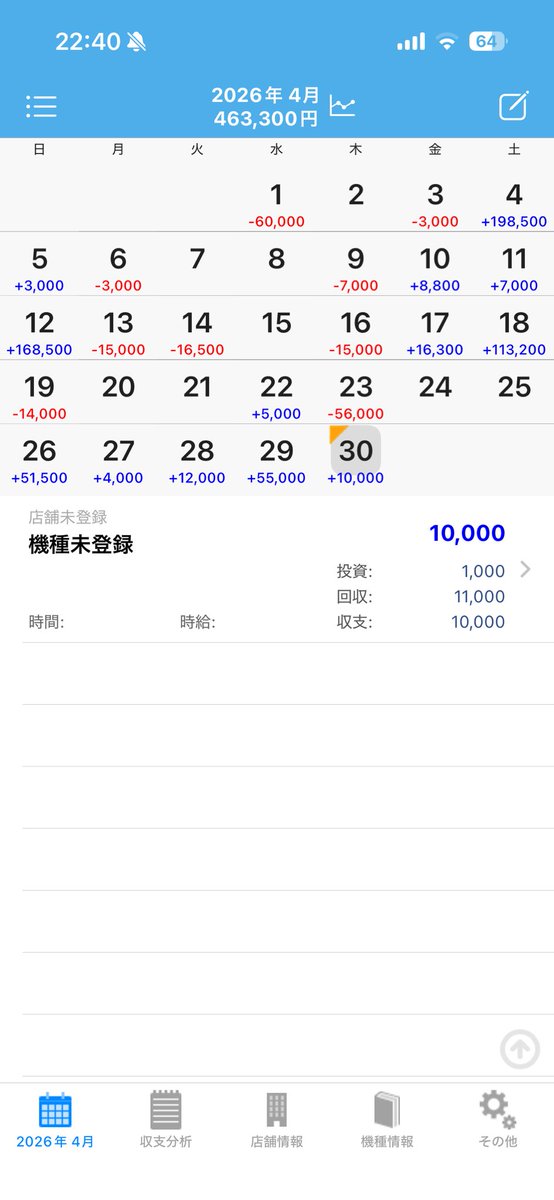Select day 18 showing +113,200

coord(514,332)
